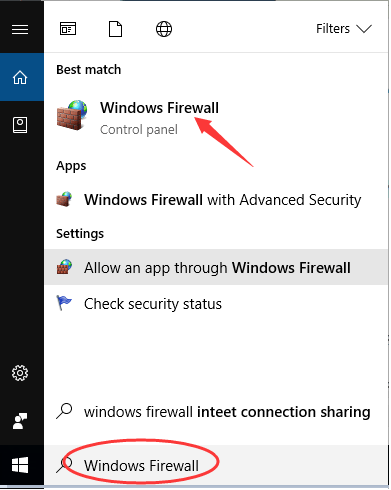Open Windows Firewall Control panel result
This screenshot has height=490, width=391.
click(x=216, y=118)
